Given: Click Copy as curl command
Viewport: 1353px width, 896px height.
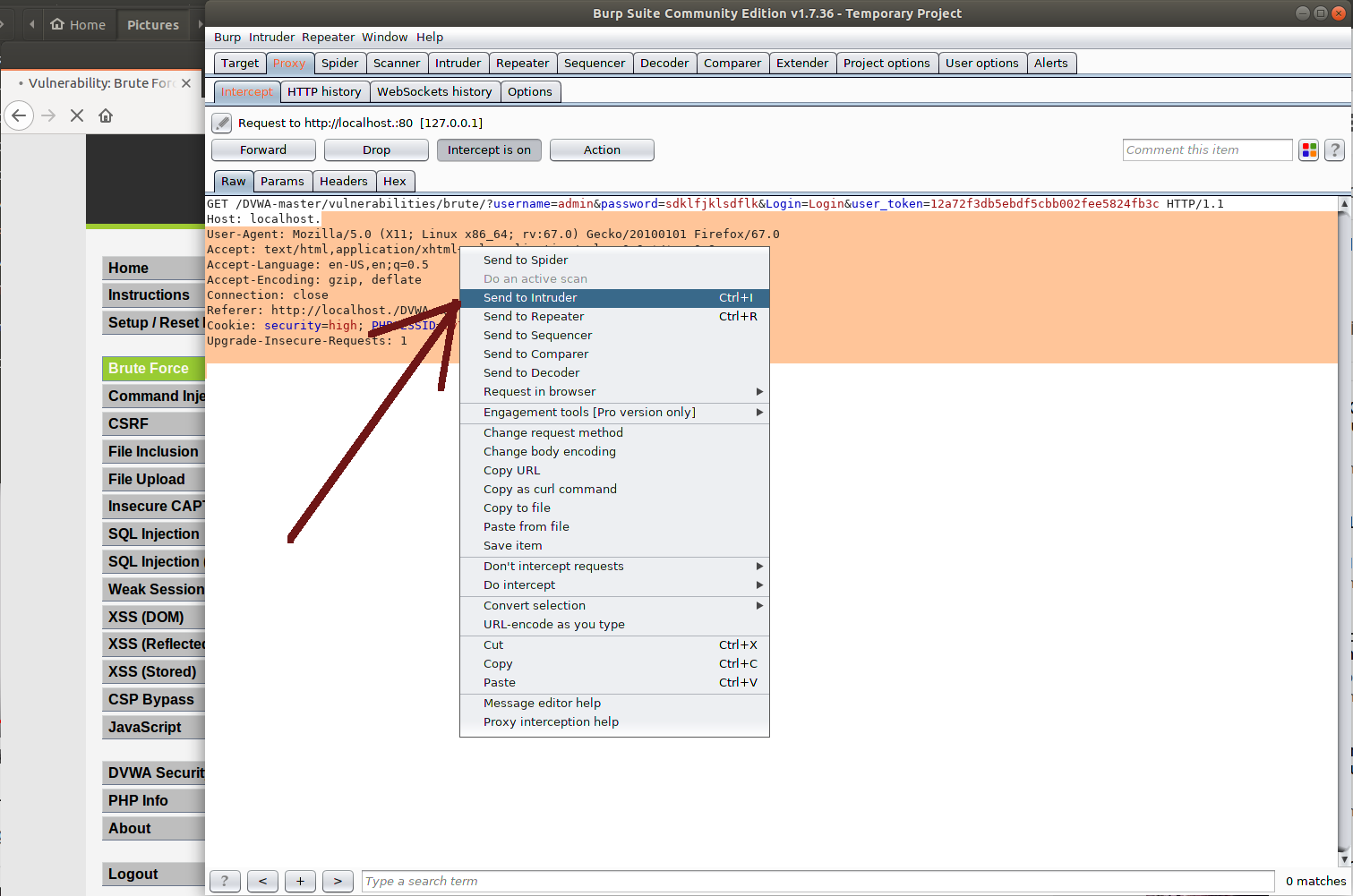Looking at the screenshot, I should click(614, 490).
